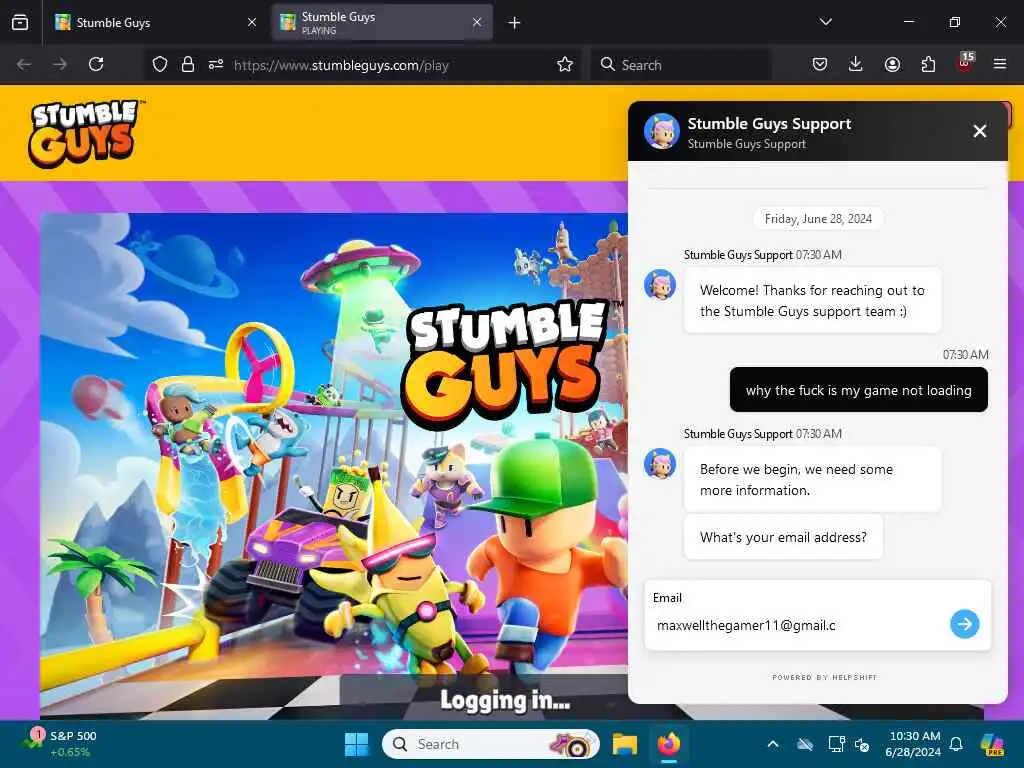The height and width of the screenshot is (768, 1024).
Task: Click the Powered by Helpshift text
Action: (824, 677)
